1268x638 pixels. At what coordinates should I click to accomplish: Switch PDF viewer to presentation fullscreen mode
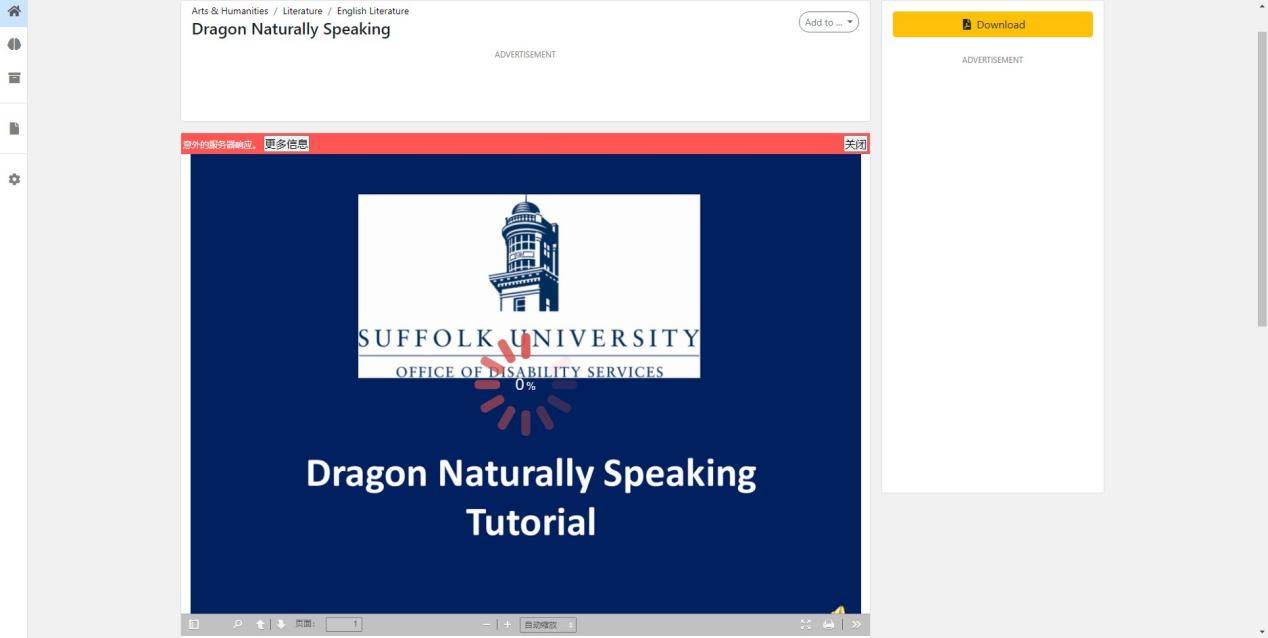[806, 624]
